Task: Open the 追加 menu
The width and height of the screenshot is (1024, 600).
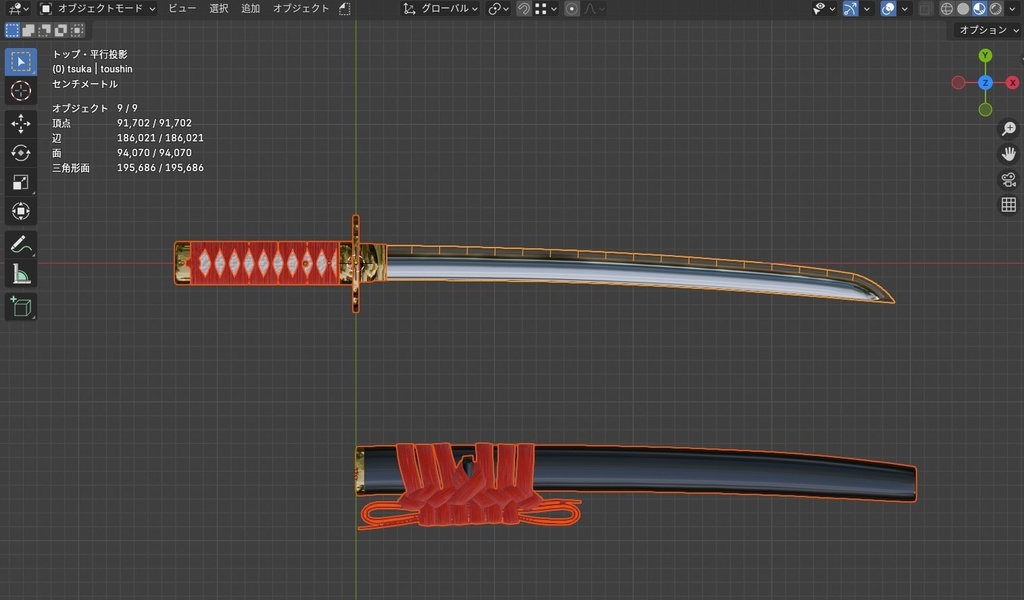Action: coord(250,8)
